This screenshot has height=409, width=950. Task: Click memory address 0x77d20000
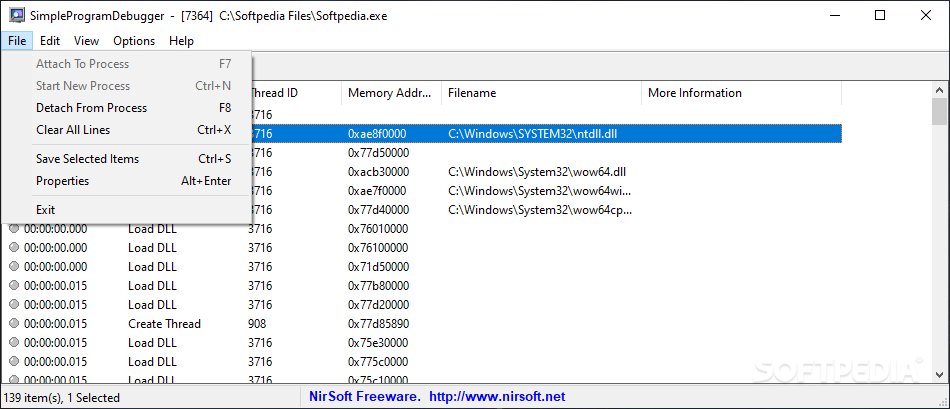click(378, 304)
